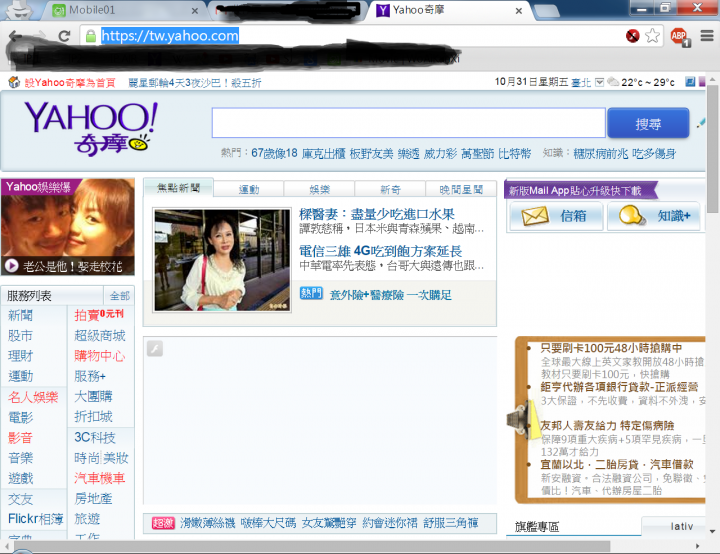Click knowledge link 糖尿病前兆

click(601, 153)
